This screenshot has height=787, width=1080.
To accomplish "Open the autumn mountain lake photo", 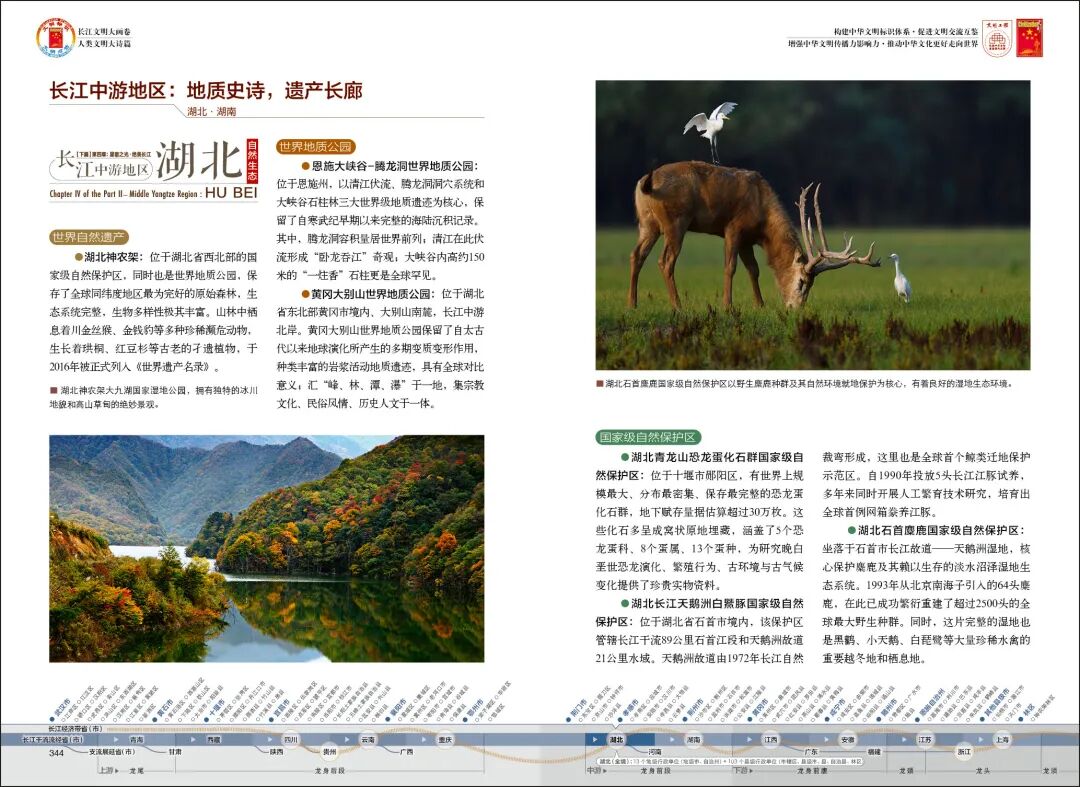I will click(x=267, y=549).
